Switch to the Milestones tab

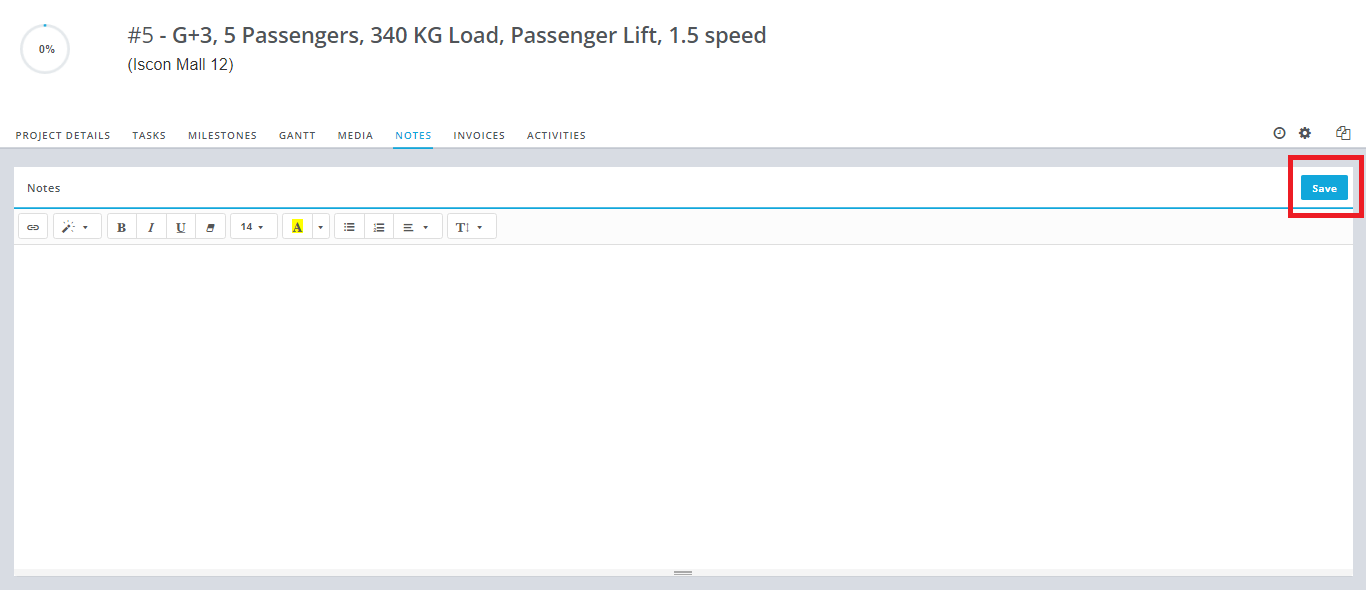point(222,135)
